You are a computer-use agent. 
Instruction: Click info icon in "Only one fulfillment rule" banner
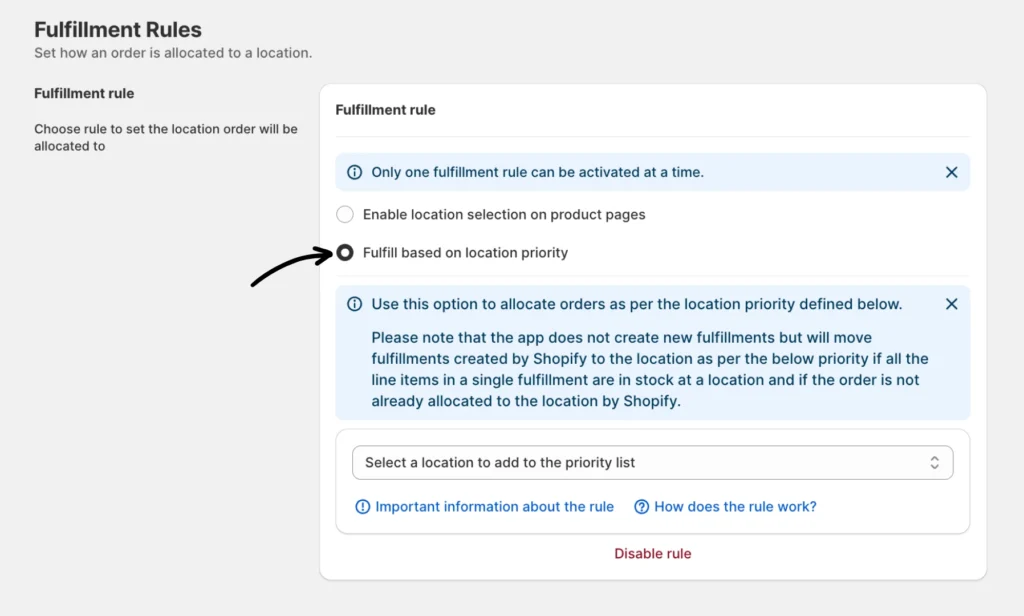[x=354, y=172]
